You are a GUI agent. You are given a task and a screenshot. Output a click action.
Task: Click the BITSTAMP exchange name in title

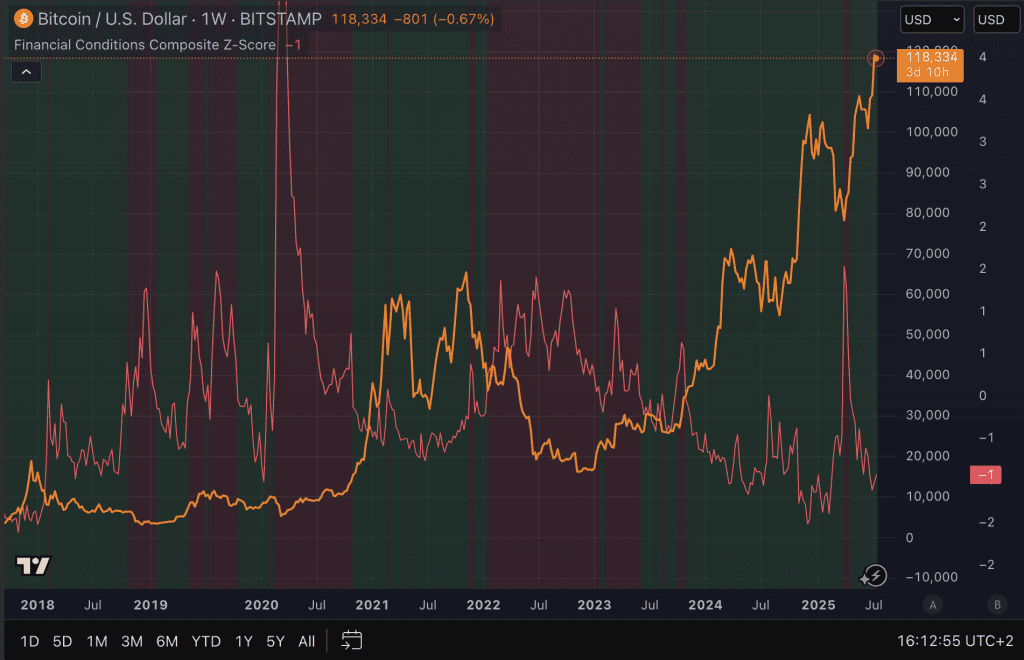(x=281, y=19)
